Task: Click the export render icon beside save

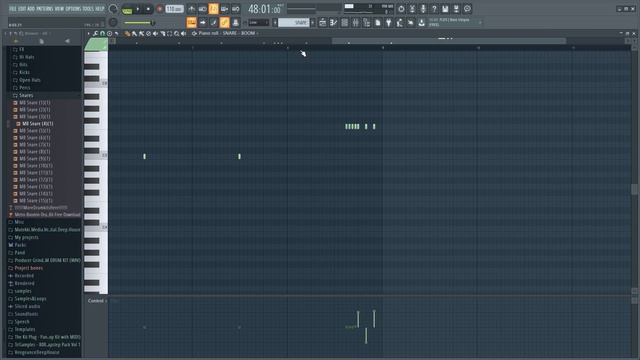Action: point(456,9)
